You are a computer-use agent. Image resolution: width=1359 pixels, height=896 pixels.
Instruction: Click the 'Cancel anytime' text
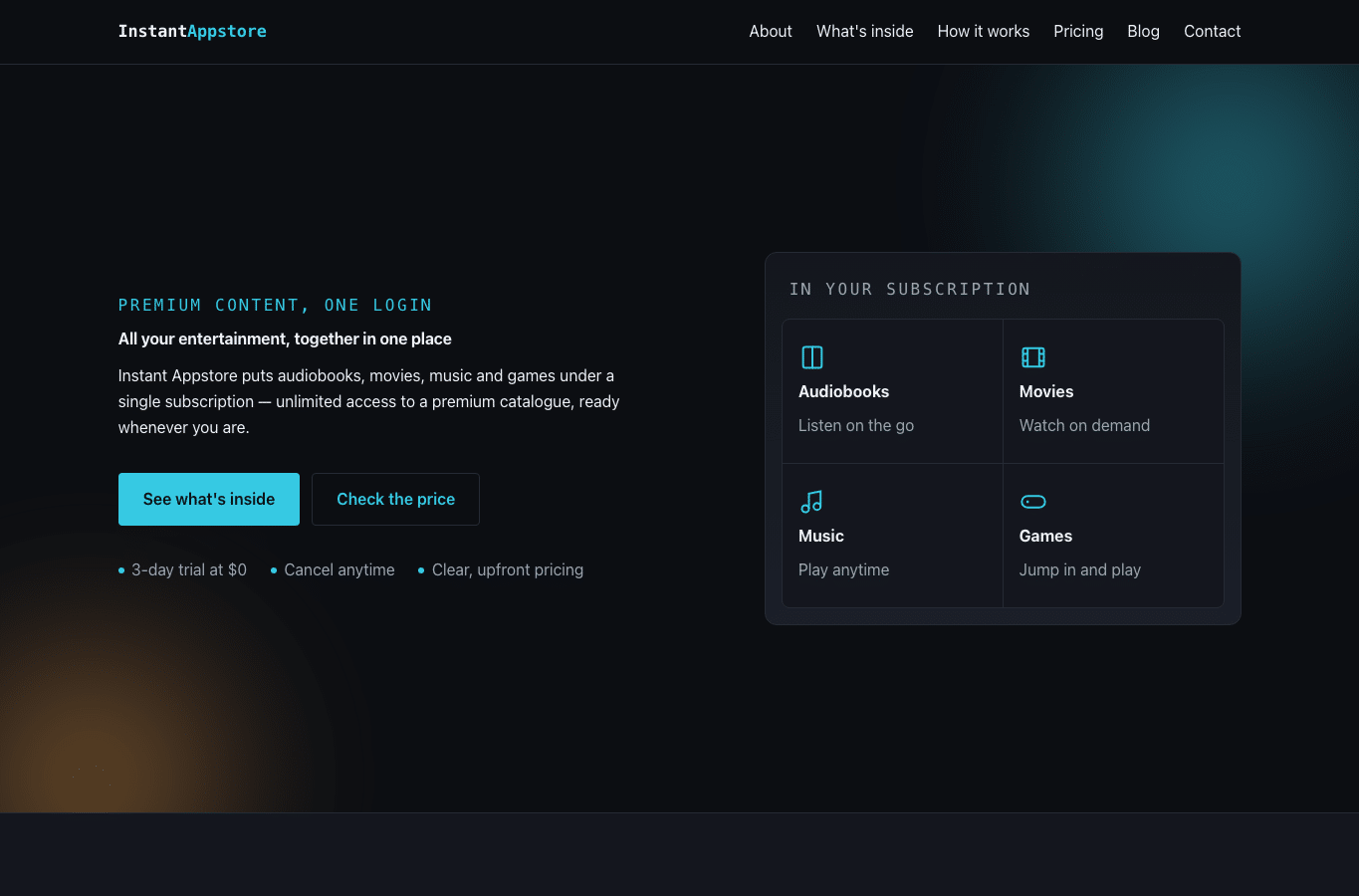click(x=340, y=569)
